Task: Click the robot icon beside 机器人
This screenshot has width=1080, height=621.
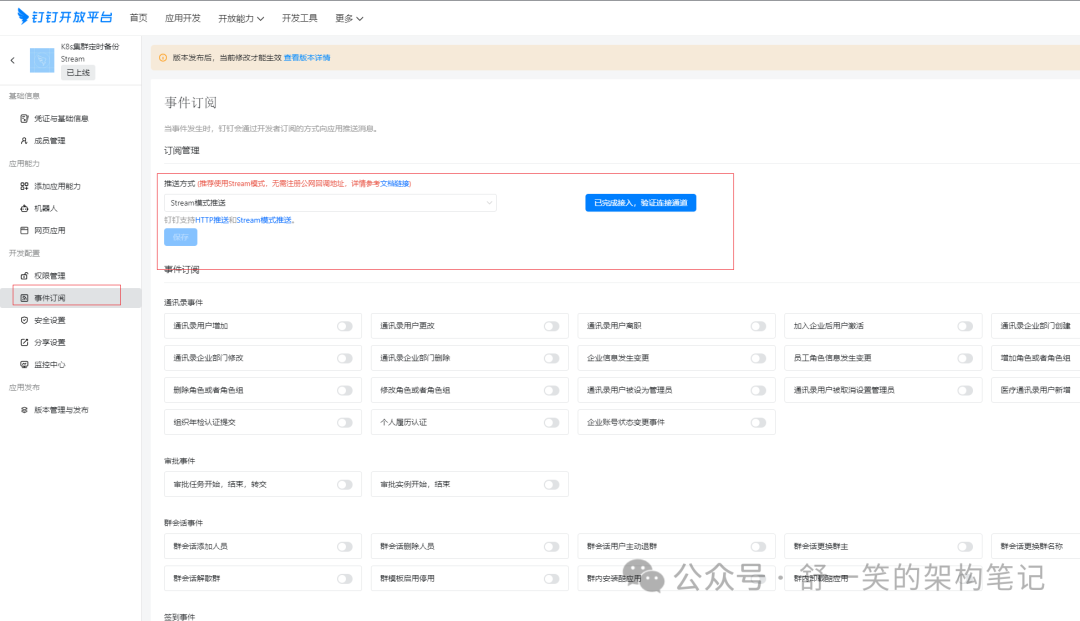Action: point(24,208)
